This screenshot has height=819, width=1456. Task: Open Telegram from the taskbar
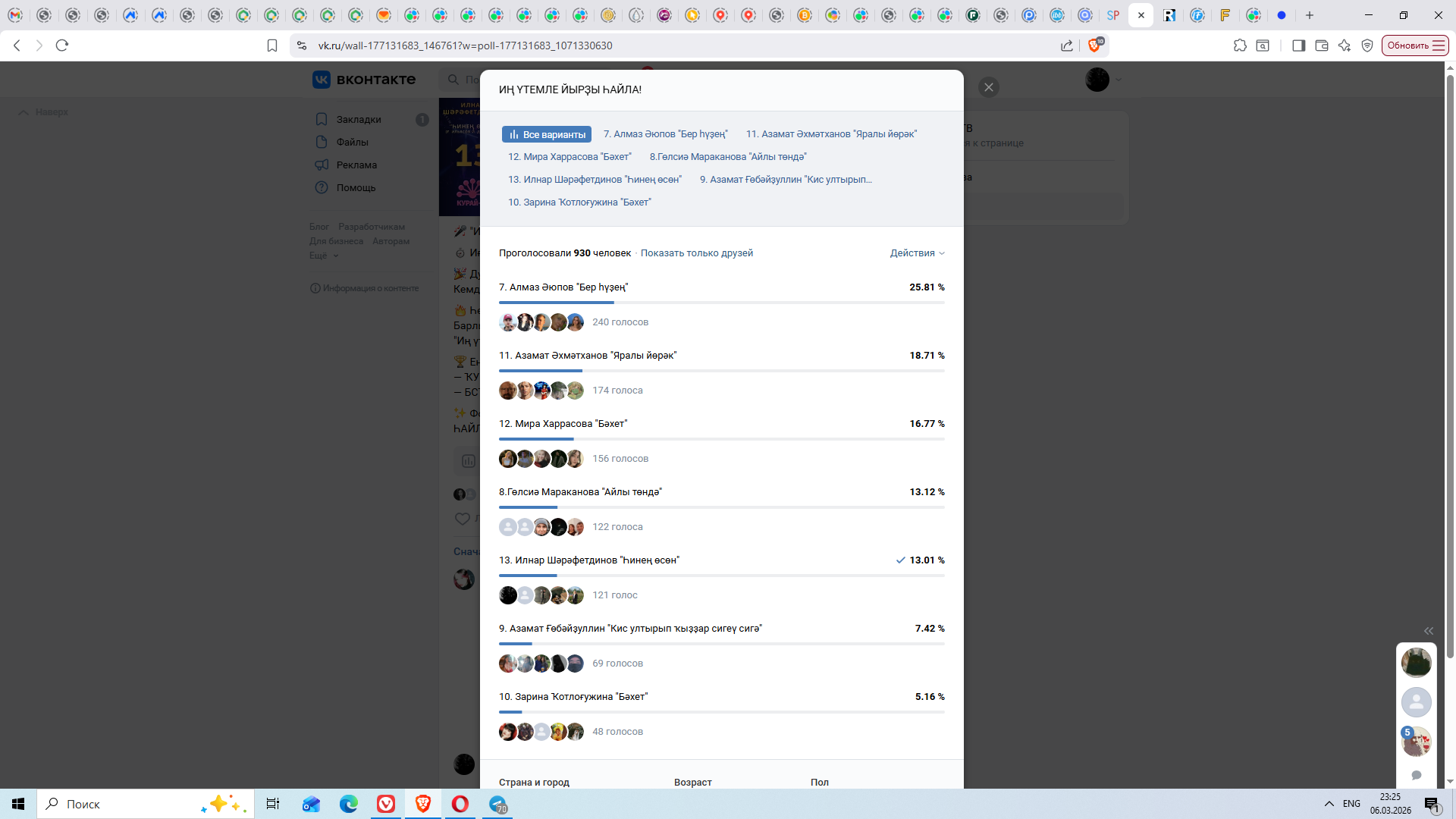point(498,804)
